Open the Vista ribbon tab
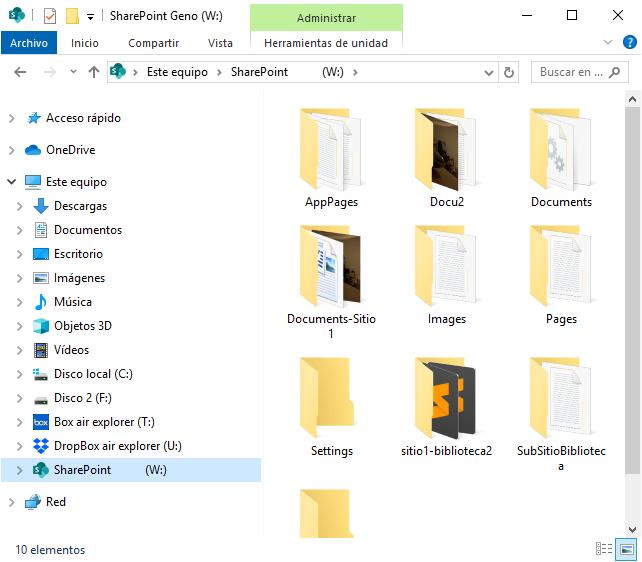The height and width of the screenshot is (562, 642). pos(220,43)
